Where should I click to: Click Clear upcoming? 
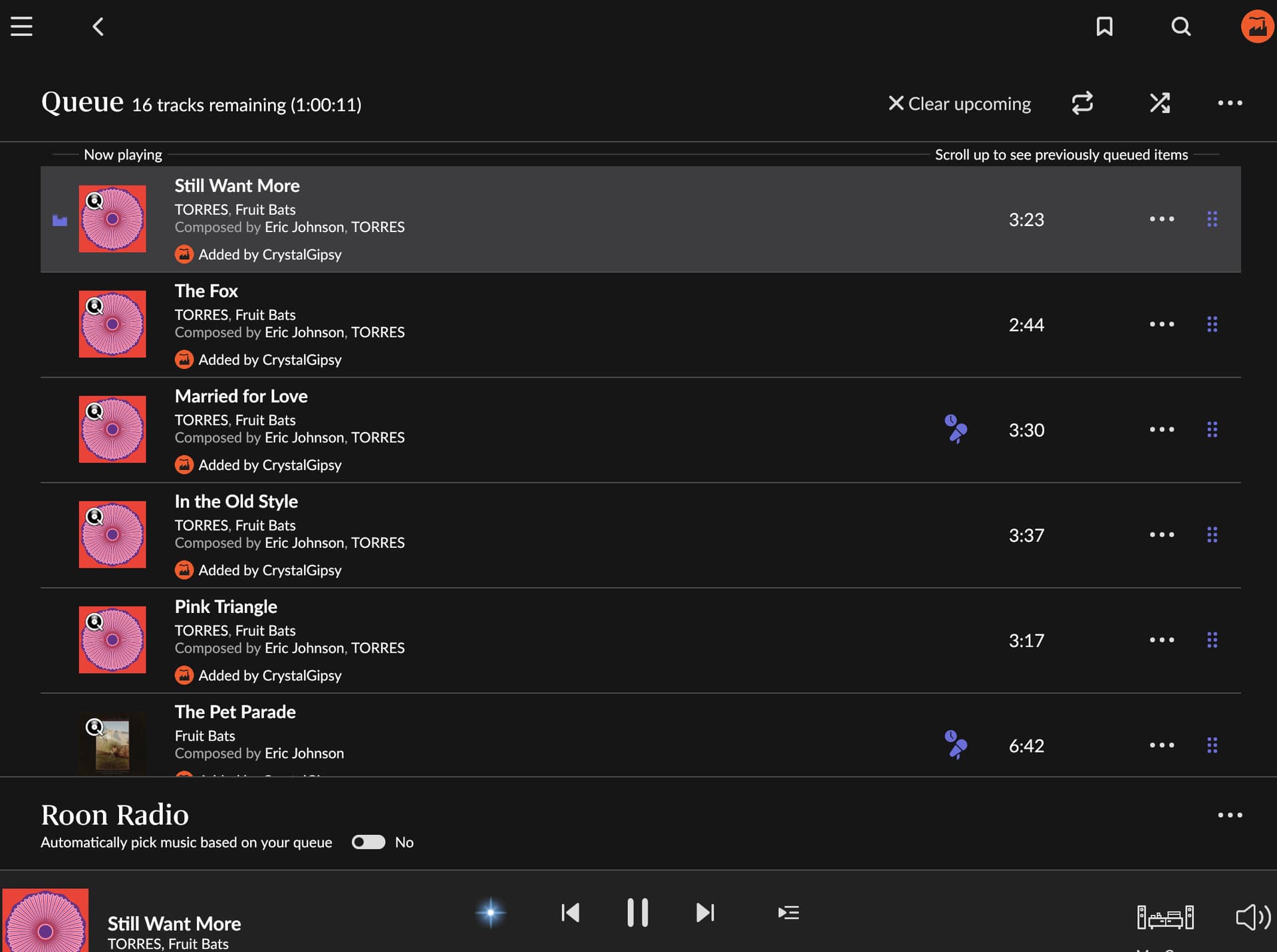click(959, 104)
